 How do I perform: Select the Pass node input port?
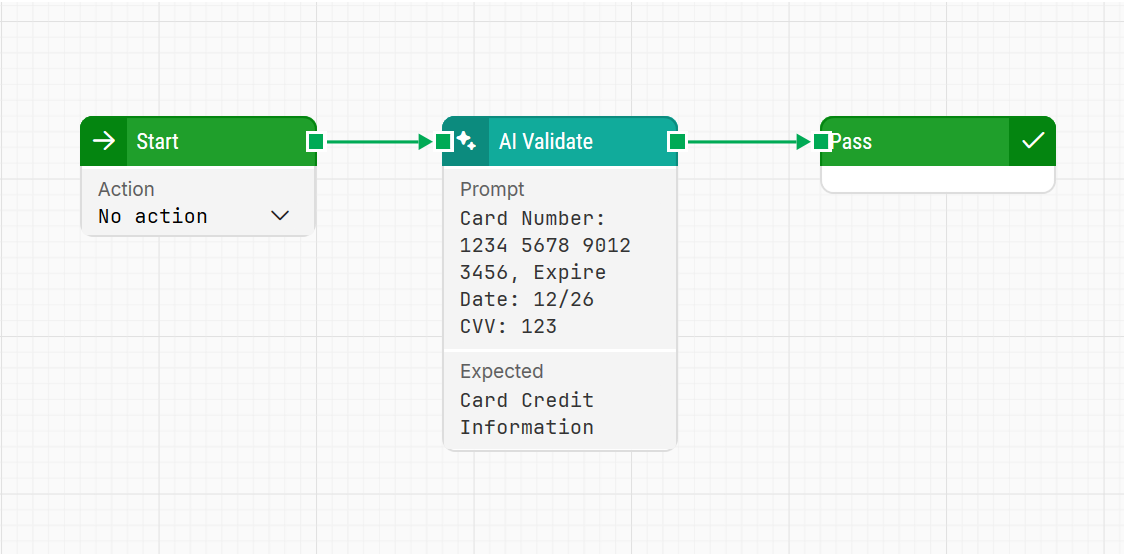coord(821,141)
